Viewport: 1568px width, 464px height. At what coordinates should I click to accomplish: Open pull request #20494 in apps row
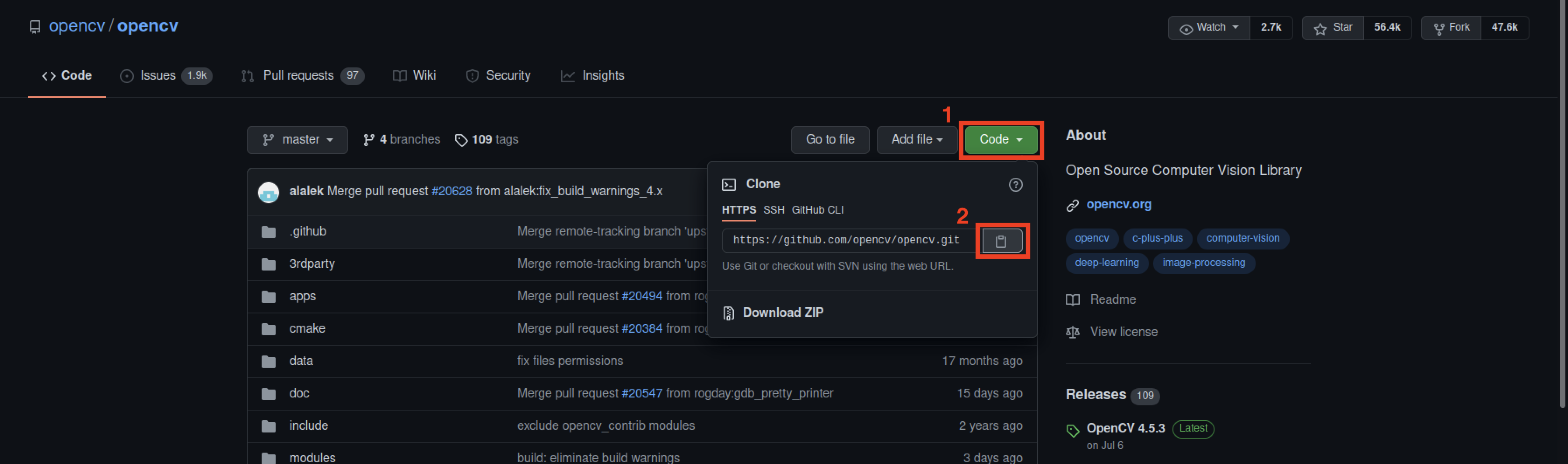(x=641, y=296)
